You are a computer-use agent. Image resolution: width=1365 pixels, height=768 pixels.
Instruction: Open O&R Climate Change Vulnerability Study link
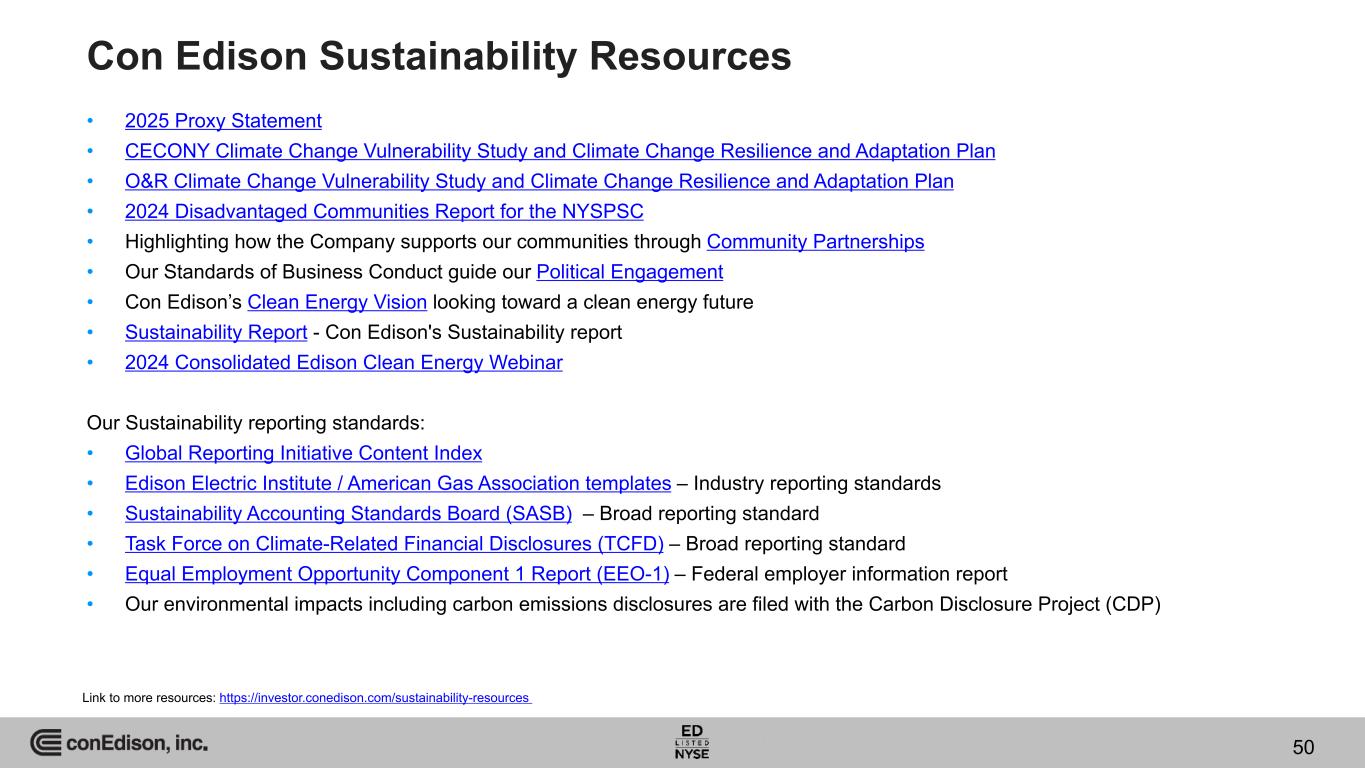(538, 181)
